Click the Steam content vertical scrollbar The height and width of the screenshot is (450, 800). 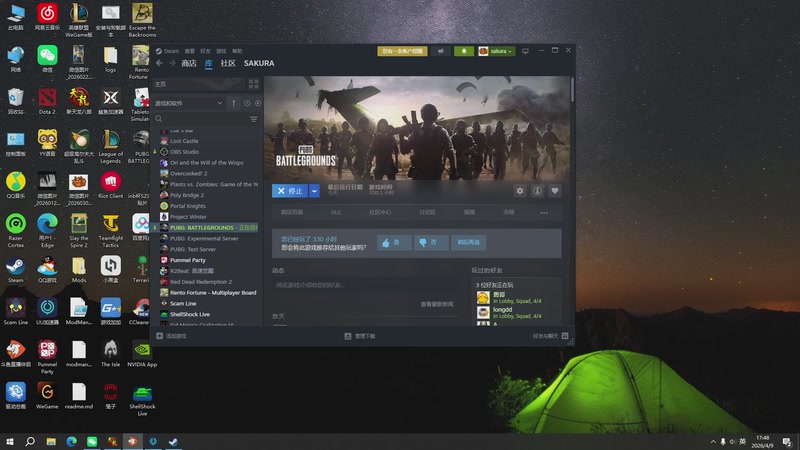(572, 89)
